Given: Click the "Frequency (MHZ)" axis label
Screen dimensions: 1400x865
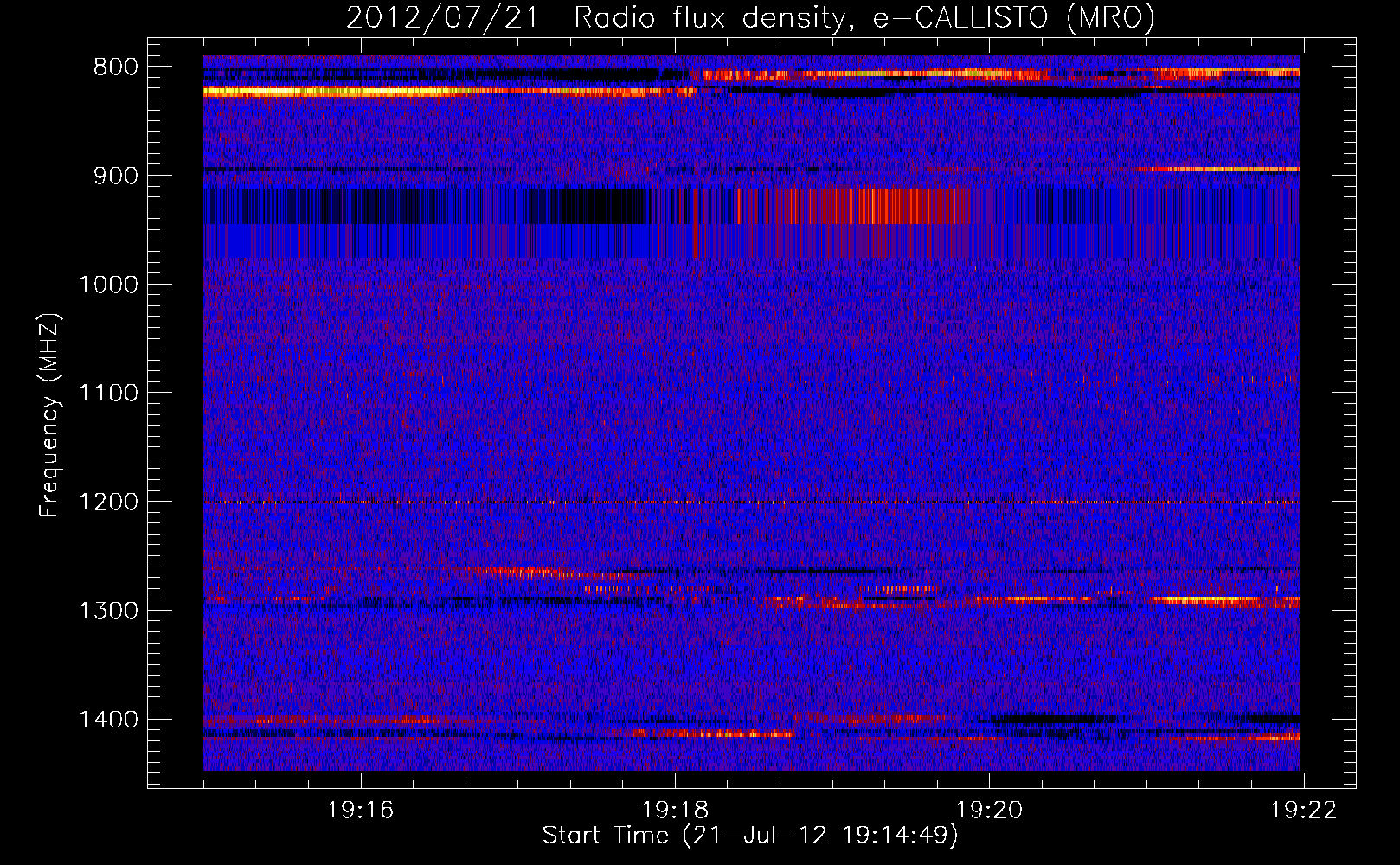Looking at the screenshot, I should tap(49, 415).
